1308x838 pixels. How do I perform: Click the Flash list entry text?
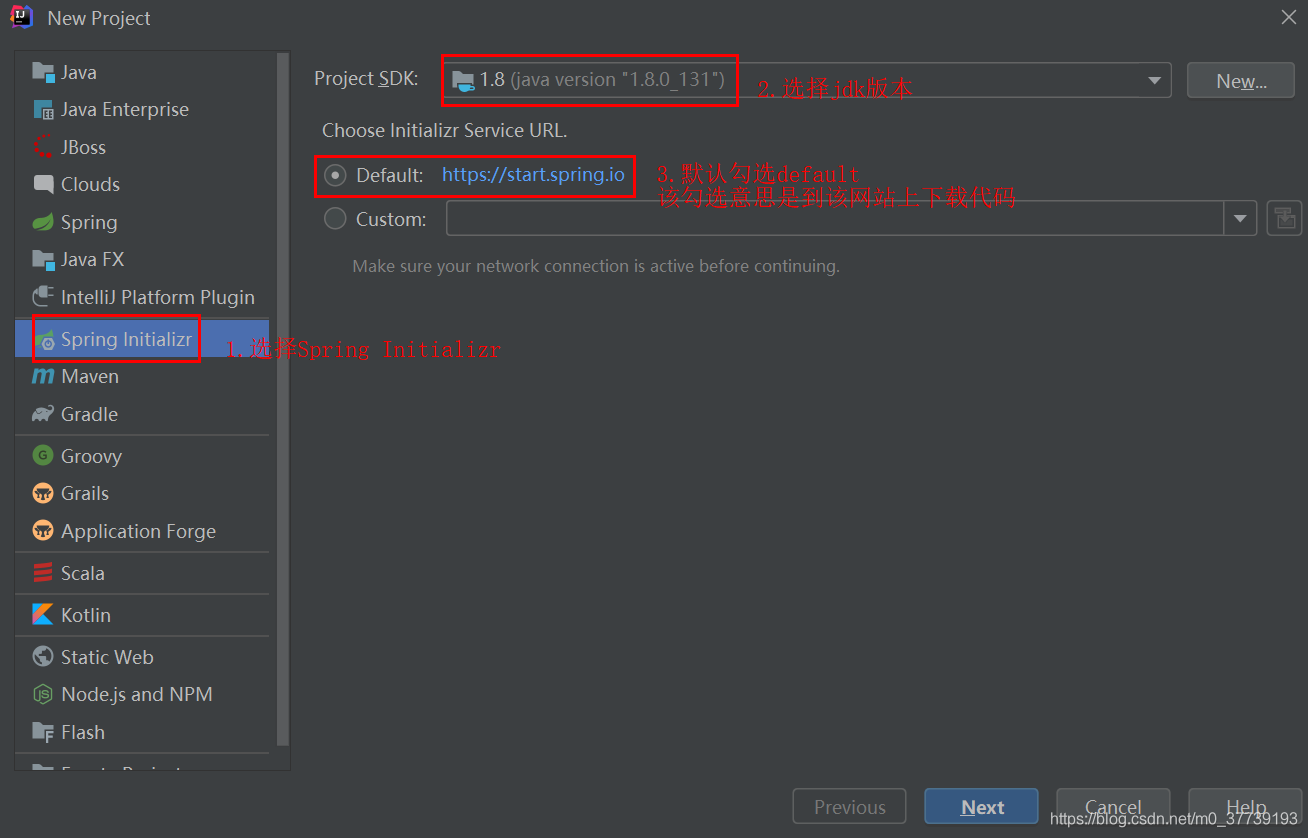pyautogui.click(x=82, y=732)
